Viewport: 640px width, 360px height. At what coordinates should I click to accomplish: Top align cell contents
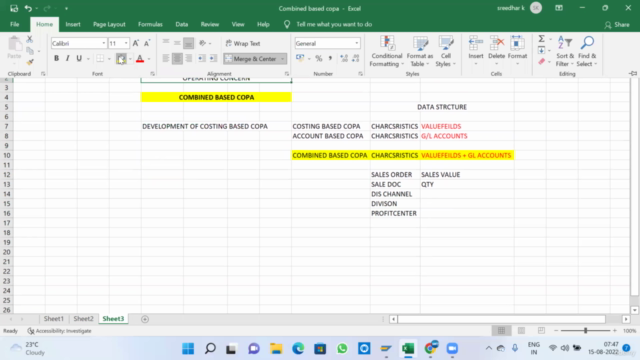(x=166, y=42)
